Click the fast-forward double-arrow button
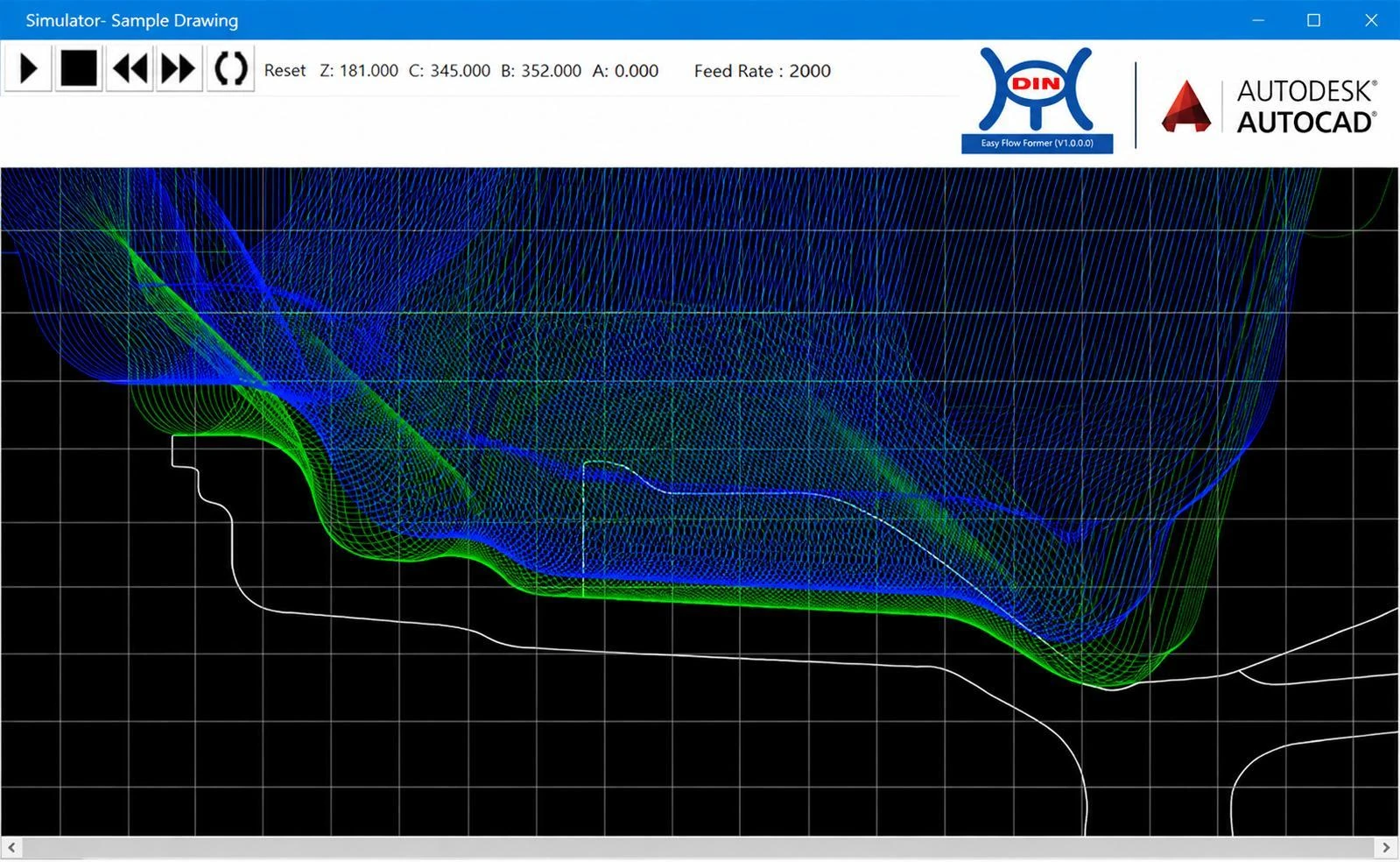 coord(179,68)
